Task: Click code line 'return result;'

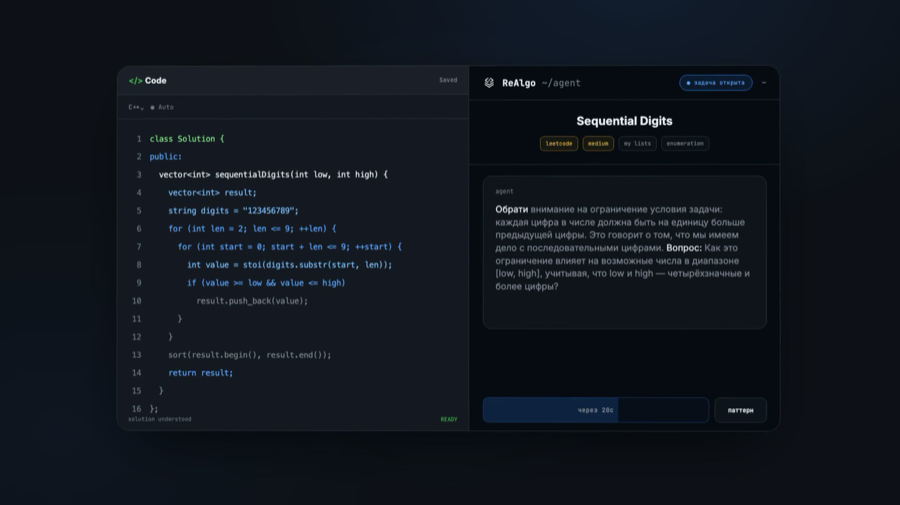Action: (200, 373)
